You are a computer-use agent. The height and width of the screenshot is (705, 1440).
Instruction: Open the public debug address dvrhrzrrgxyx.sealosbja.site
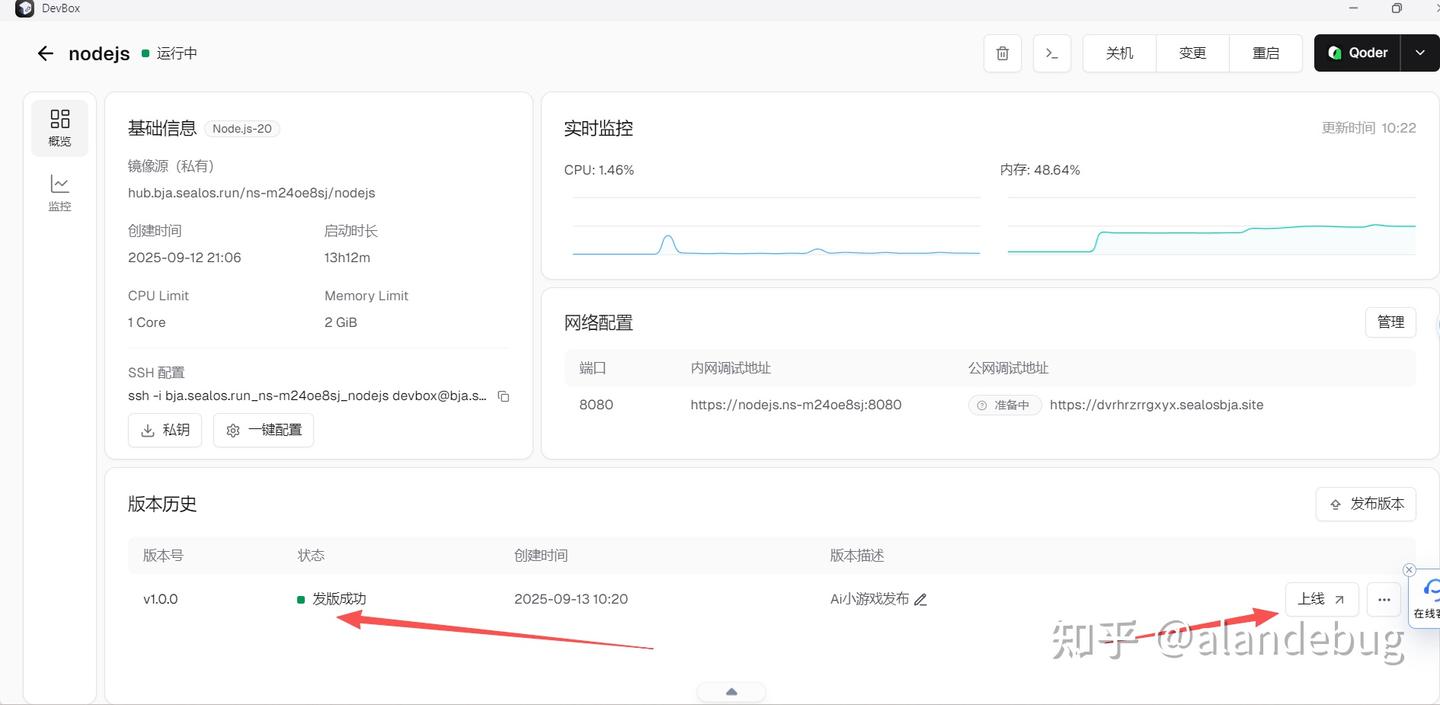(x=1156, y=404)
